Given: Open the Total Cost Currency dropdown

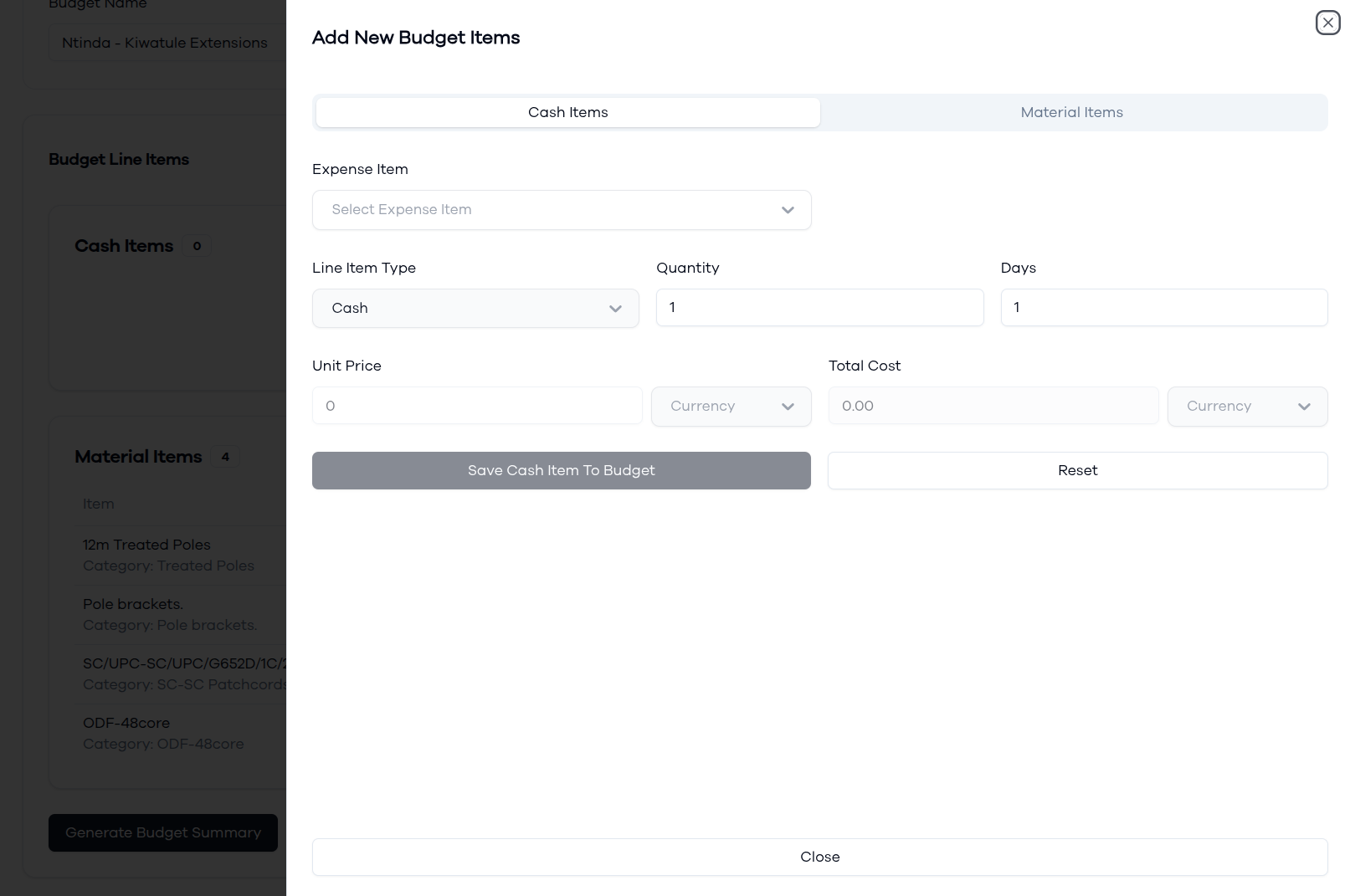Looking at the screenshot, I should click(x=1247, y=406).
